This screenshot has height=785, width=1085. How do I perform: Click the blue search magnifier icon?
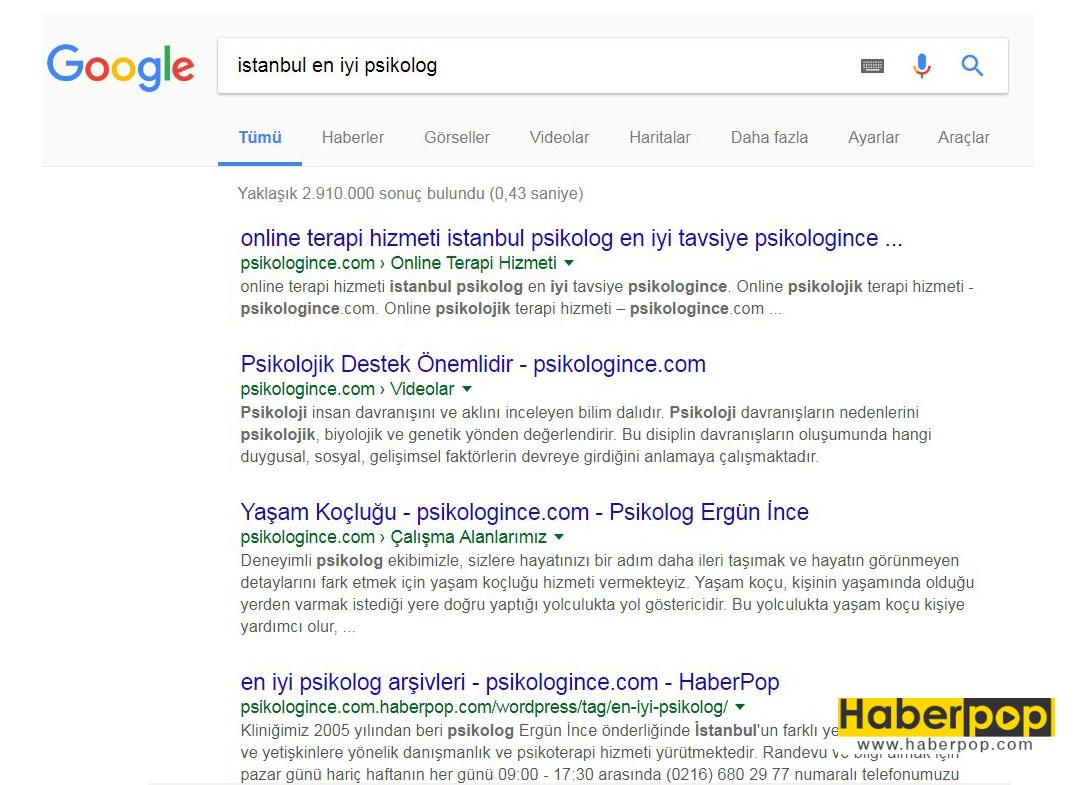coord(972,66)
